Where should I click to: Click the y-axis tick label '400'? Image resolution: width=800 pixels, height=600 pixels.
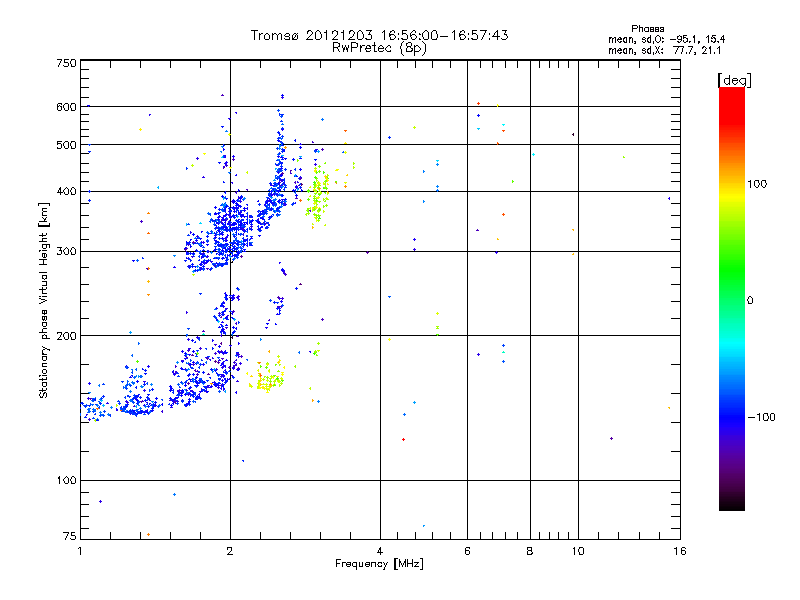pos(66,191)
